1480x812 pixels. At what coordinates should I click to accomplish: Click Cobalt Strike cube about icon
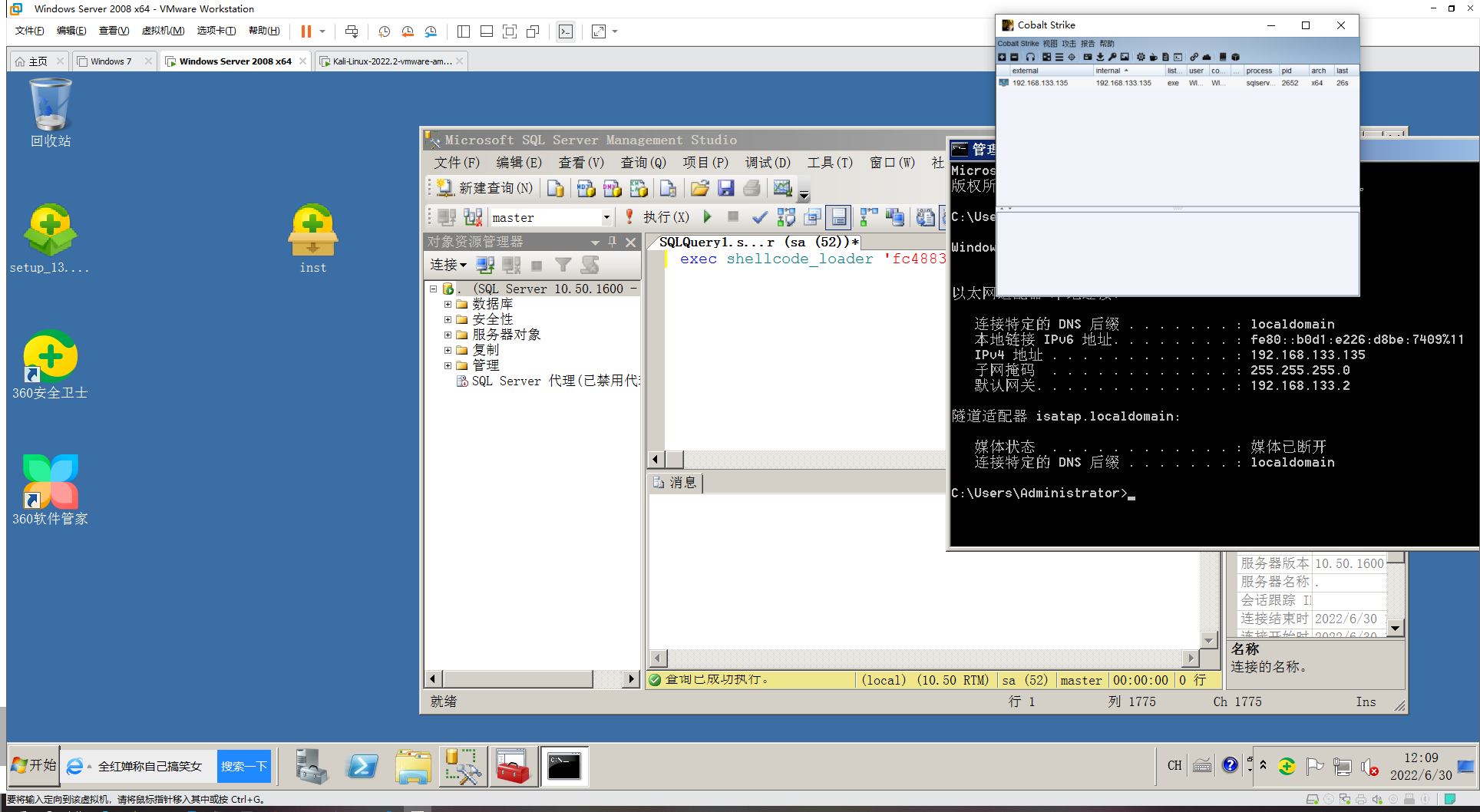point(1235,57)
